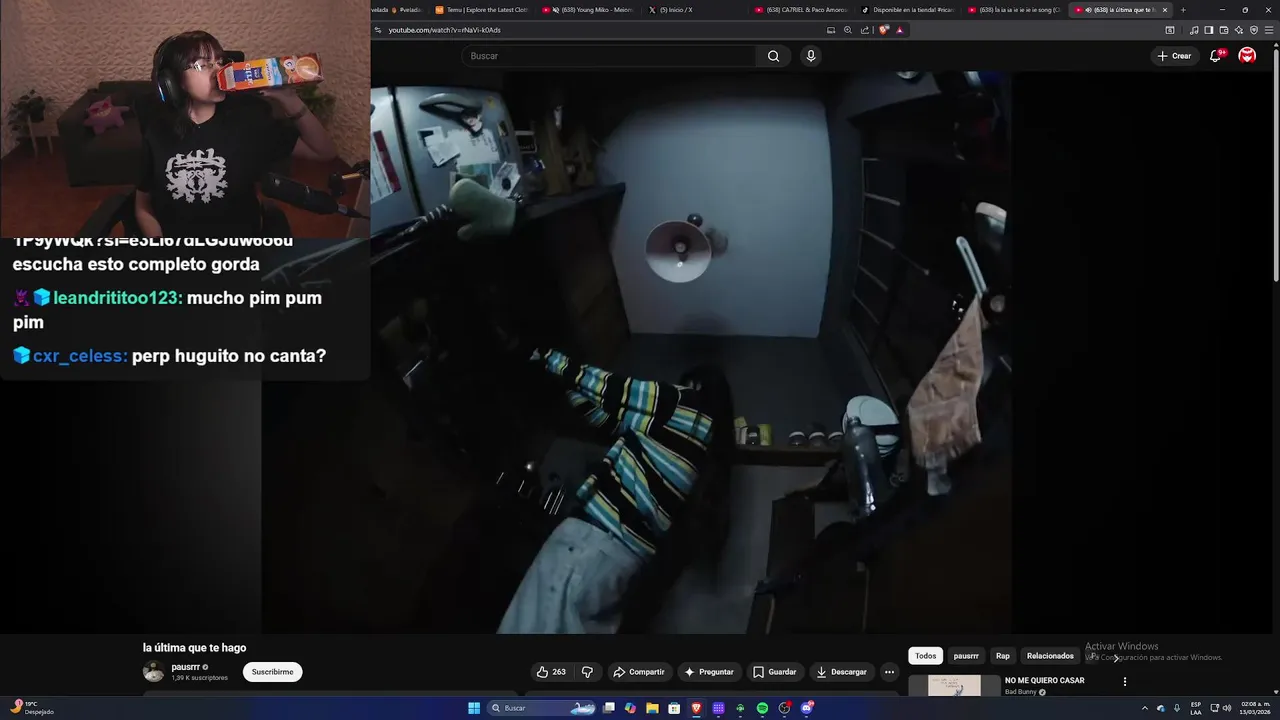Open the weather widget showing 19°C

click(32, 708)
